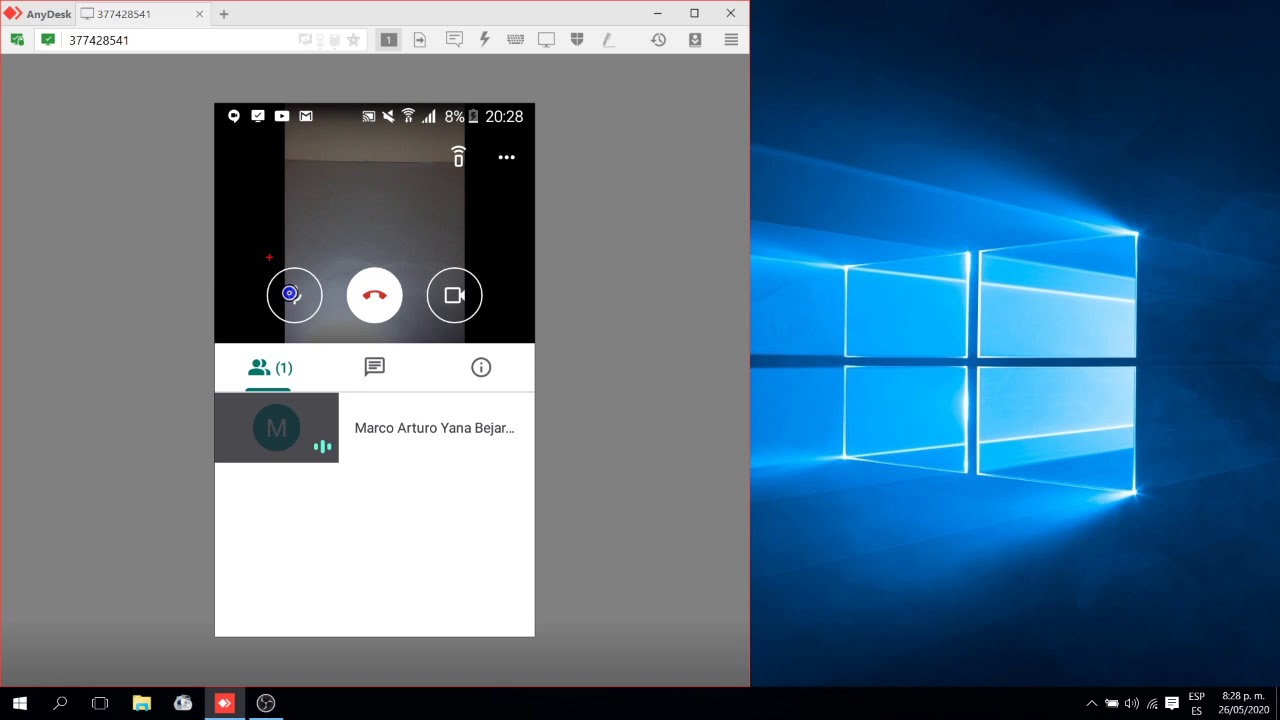Click the YouTube notification icon in phone status bar
This screenshot has height=720, width=1280.
pos(282,116)
